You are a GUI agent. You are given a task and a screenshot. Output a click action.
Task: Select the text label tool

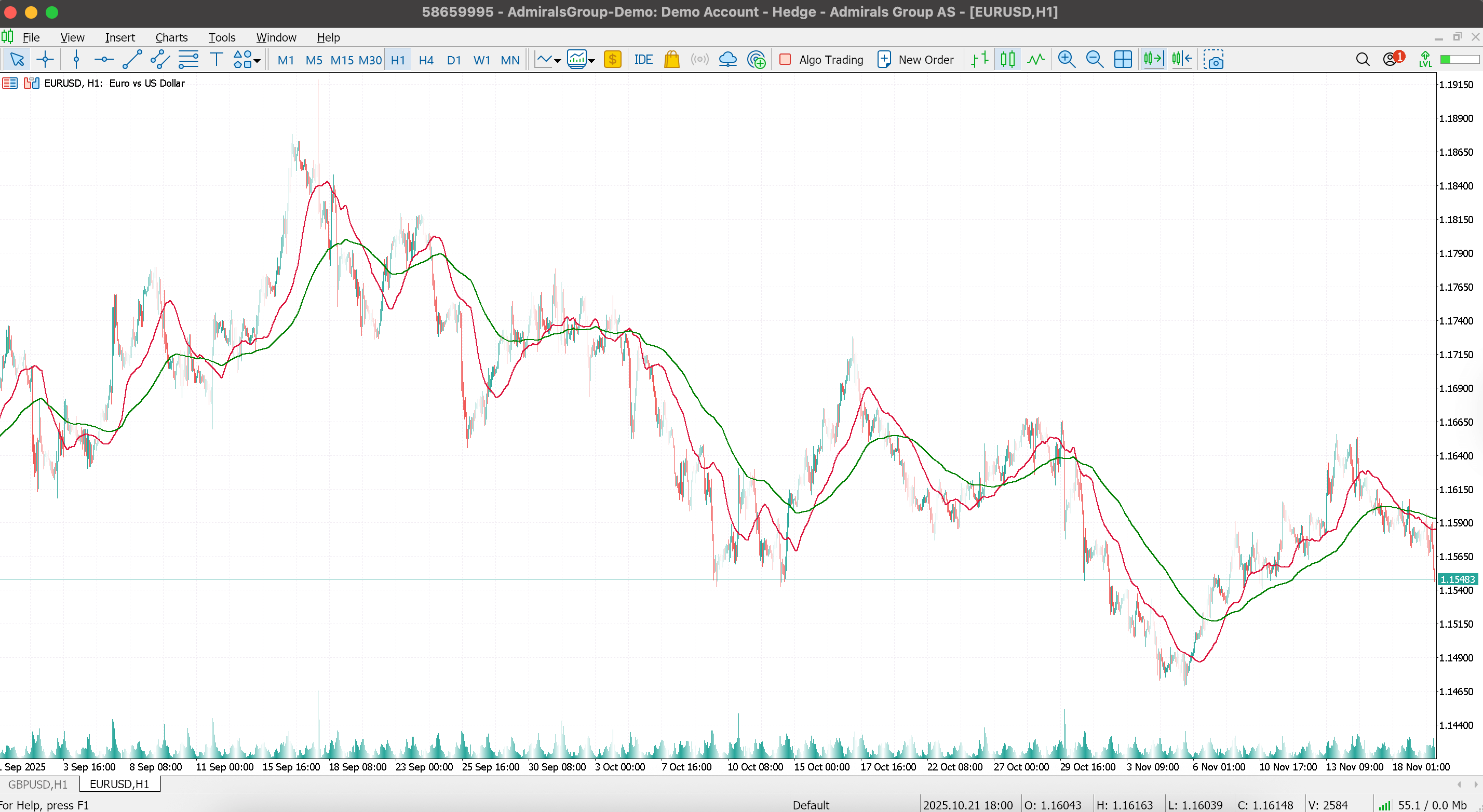[217, 59]
